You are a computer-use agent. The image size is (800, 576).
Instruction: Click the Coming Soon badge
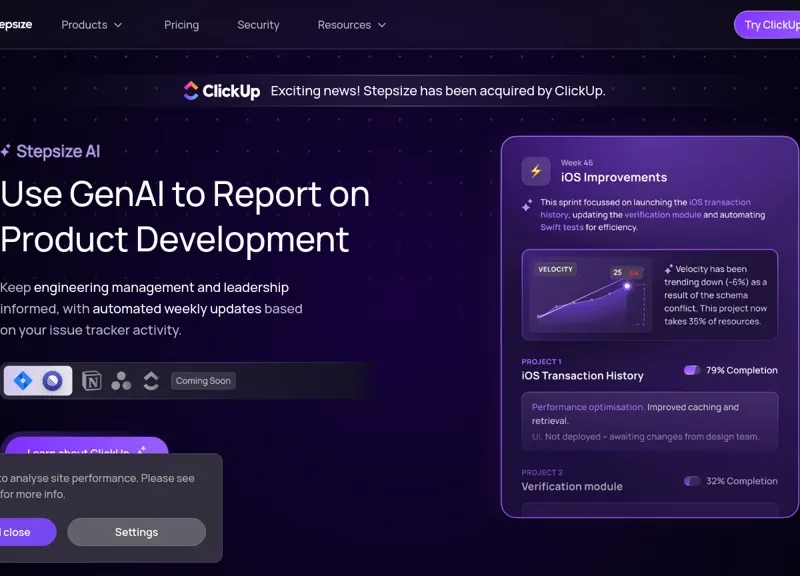tap(203, 381)
